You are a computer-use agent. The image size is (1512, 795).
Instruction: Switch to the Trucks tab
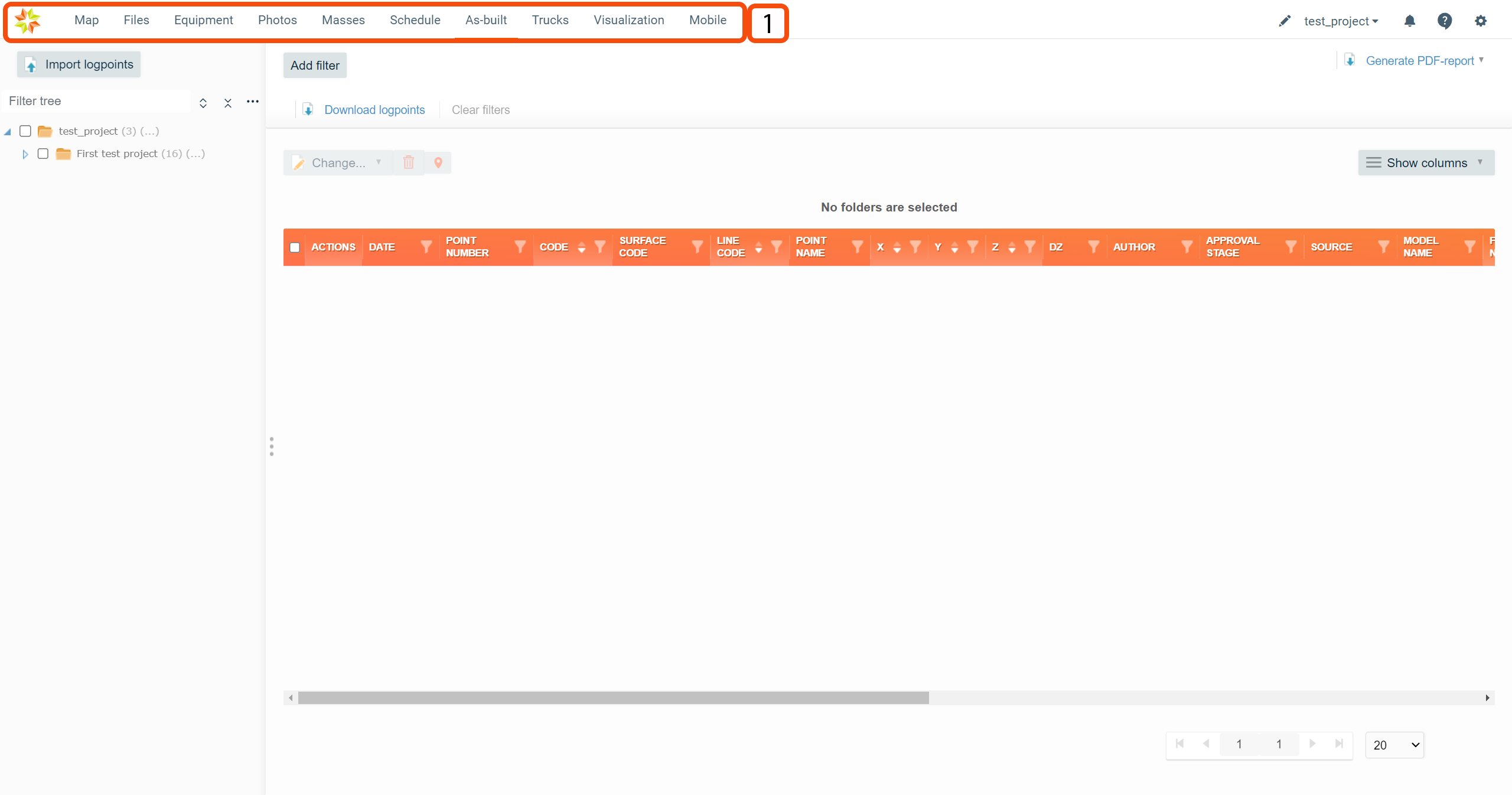550,20
